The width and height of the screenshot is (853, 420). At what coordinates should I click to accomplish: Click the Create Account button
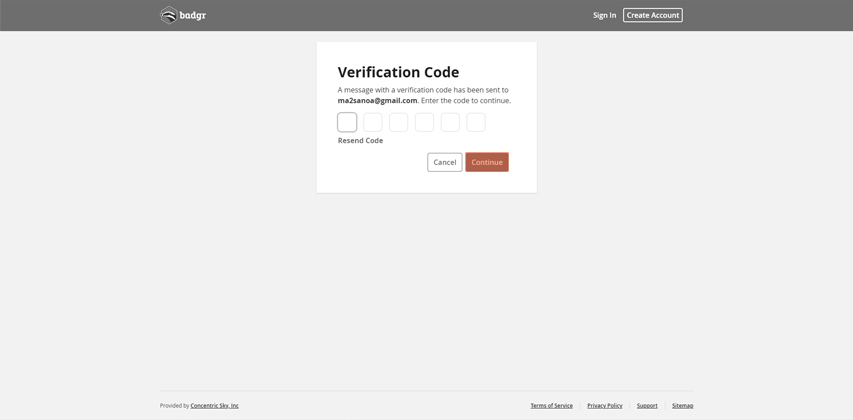point(653,15)
